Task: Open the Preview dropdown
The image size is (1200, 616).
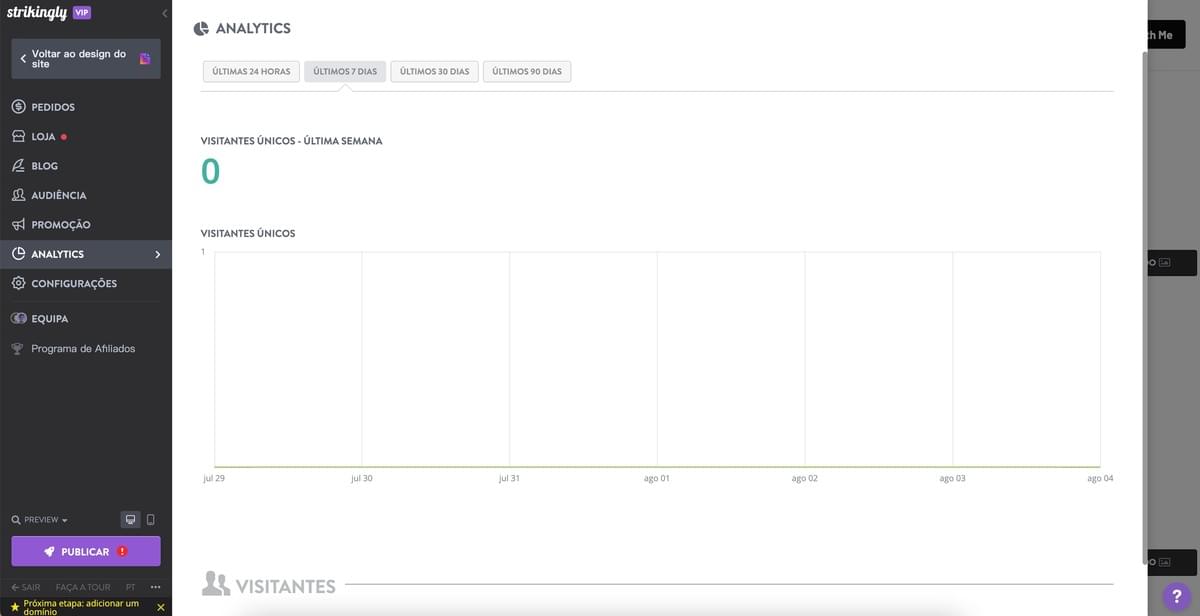Action: 40,520
